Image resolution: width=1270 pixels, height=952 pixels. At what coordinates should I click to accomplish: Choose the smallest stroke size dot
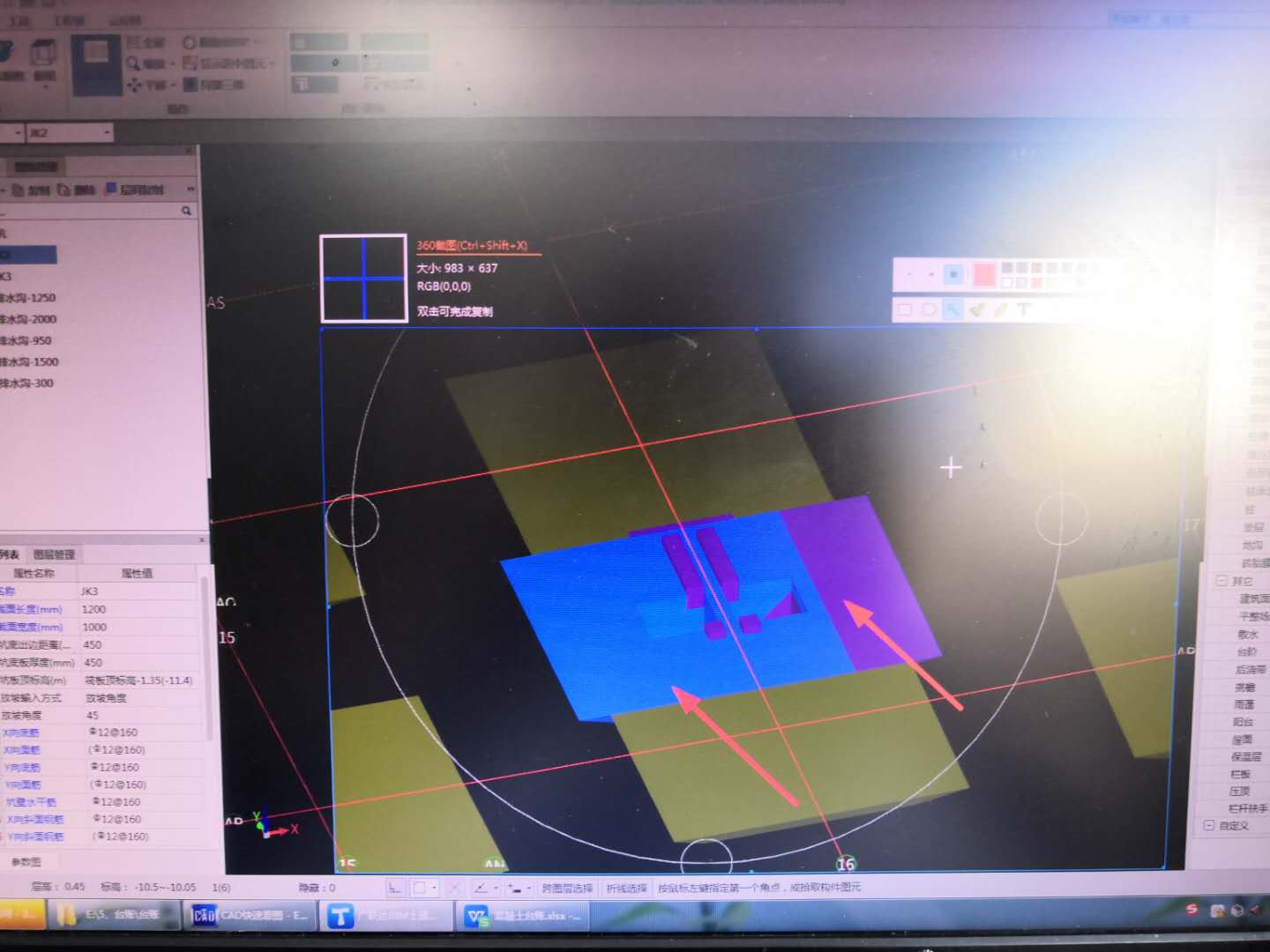(x=909, y=275)
